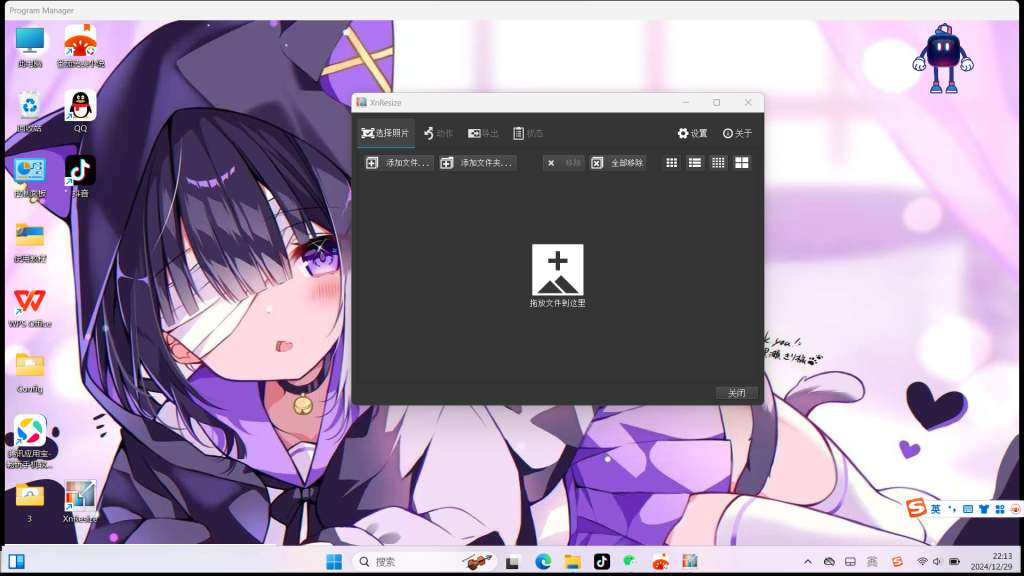The width and height of the screenshot is (1024, 576).
Task: Click 添加文件夹... button
Action: [477, 163]
